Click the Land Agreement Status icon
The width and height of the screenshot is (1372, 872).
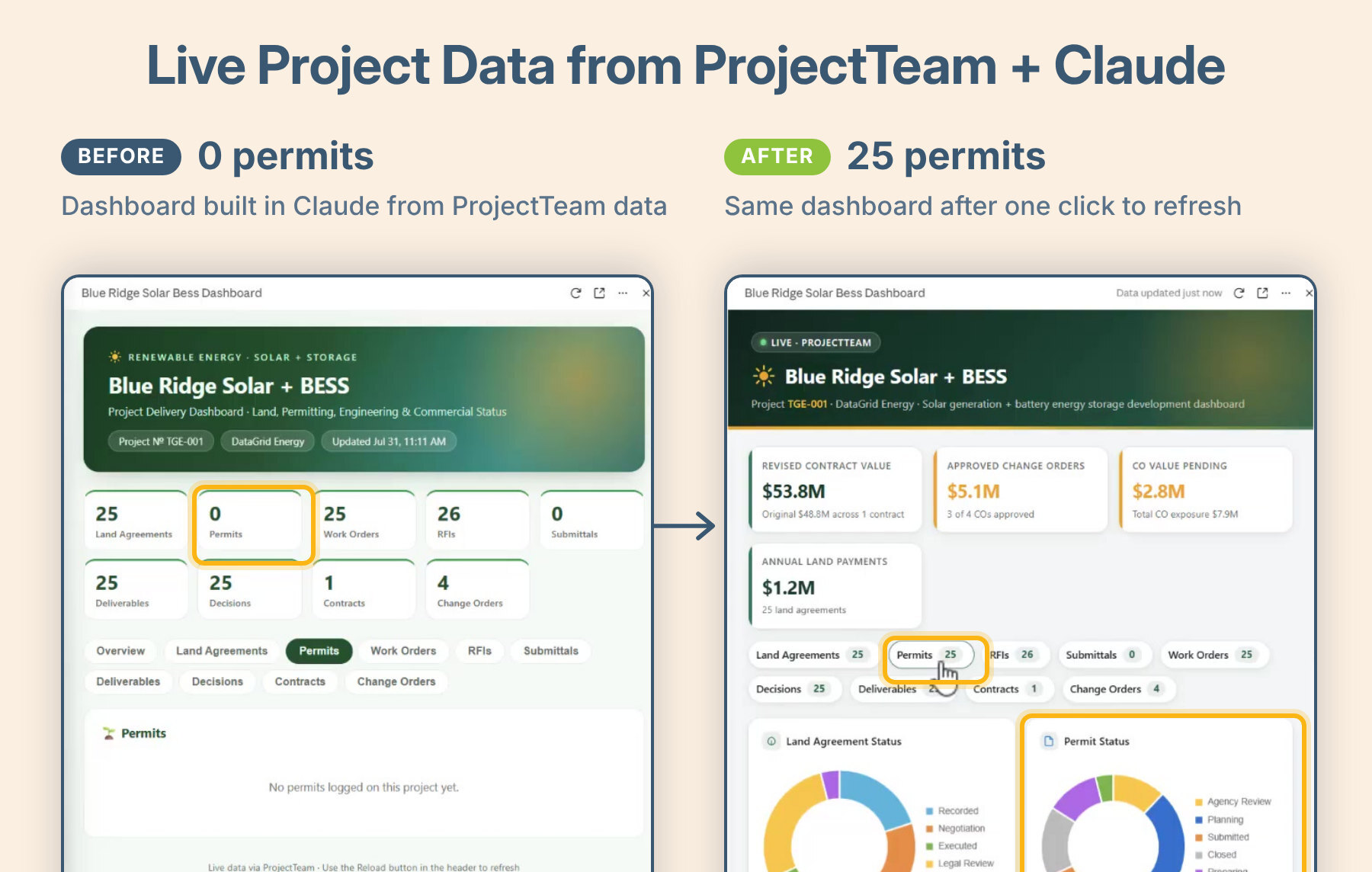click(x=771, y=741)
